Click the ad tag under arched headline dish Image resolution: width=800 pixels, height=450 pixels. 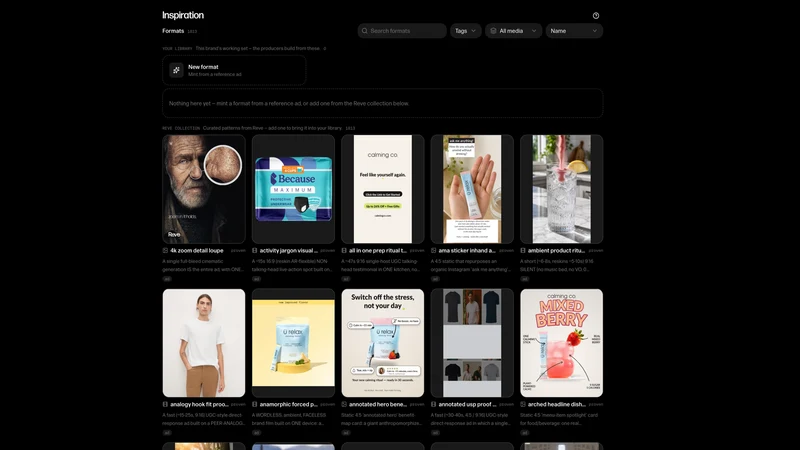pyautogui.click(x=524, y=433)
